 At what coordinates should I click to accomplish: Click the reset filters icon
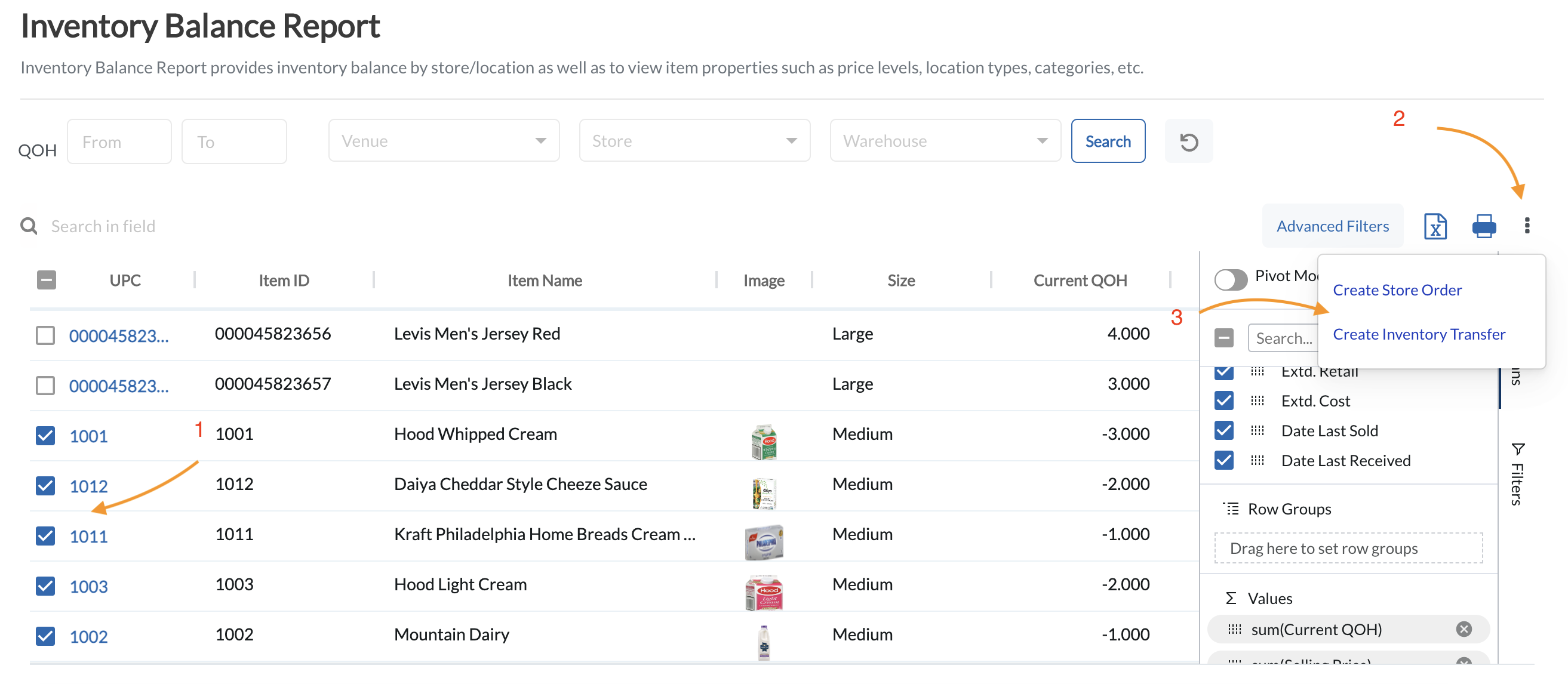1188,141
